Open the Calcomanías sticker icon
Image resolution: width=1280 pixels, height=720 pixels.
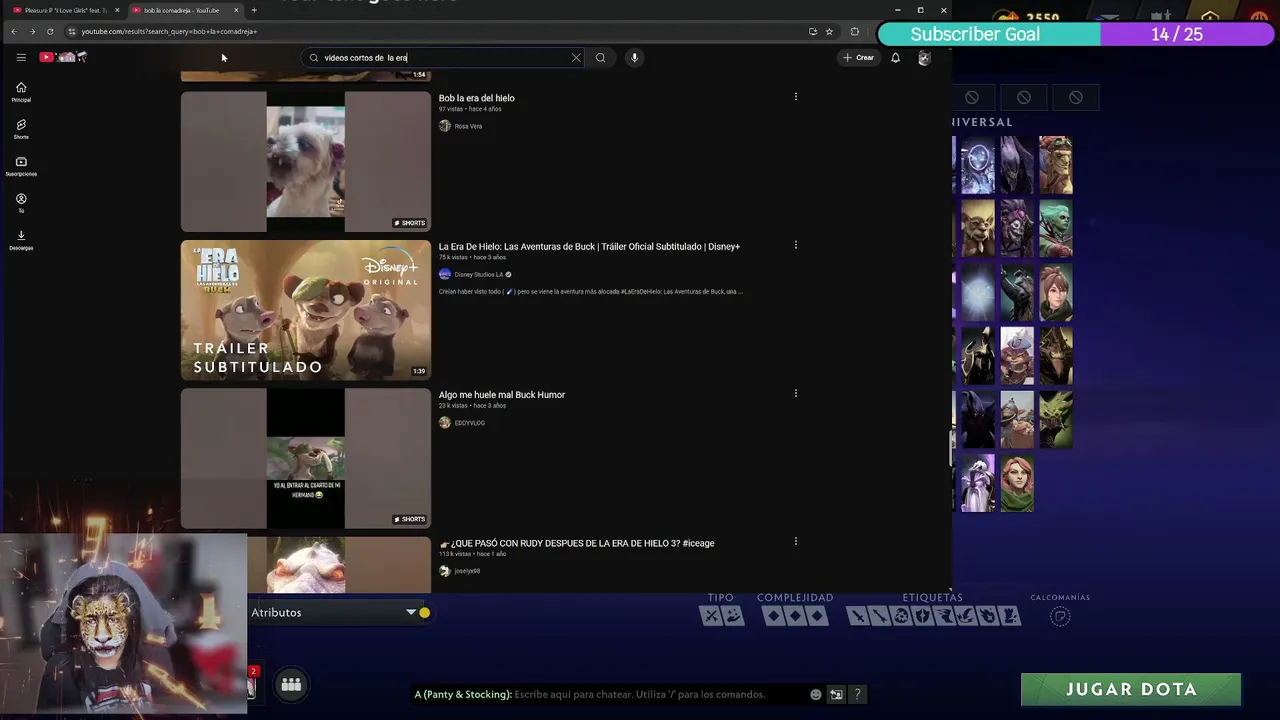1060,616
